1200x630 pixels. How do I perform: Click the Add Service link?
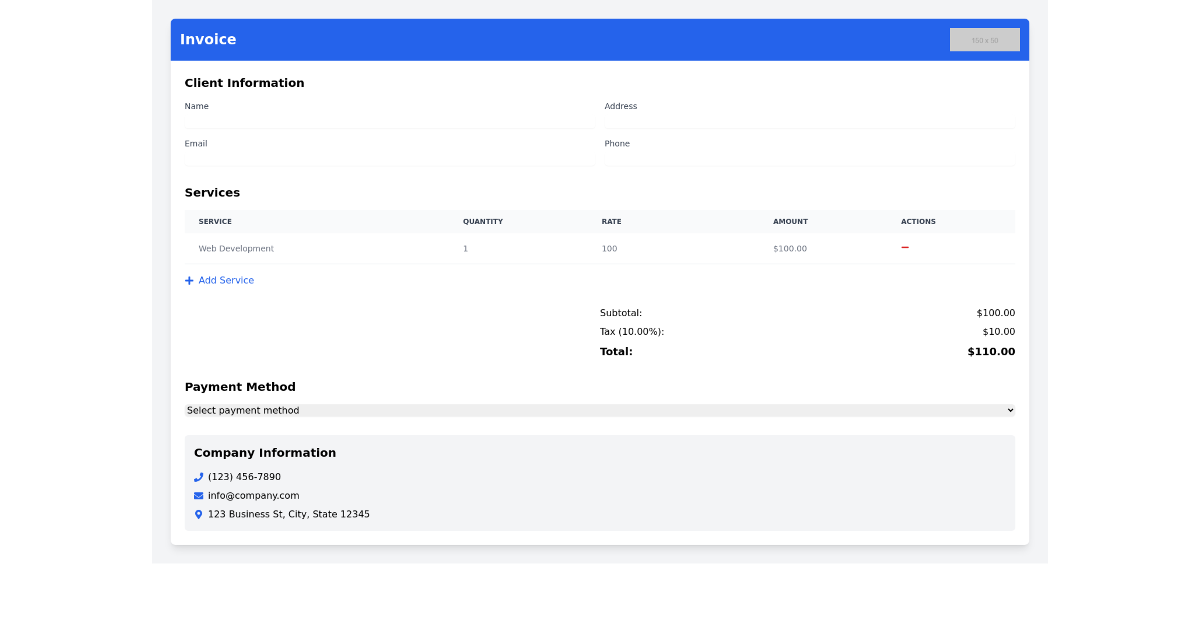[225, 280]
